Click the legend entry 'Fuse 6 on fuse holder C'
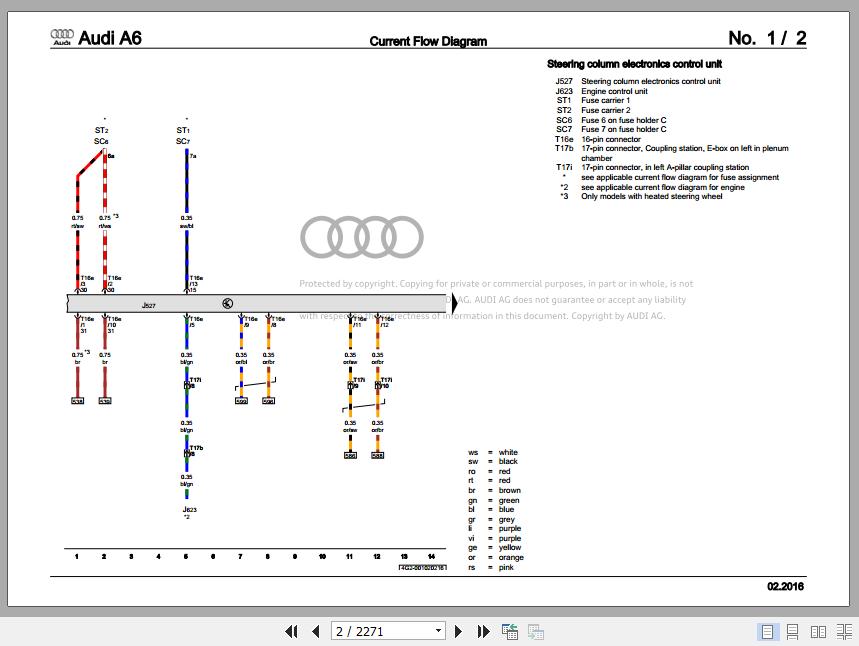Image resolution: width=859 pixels, height=646 pixels. point(623,120)
